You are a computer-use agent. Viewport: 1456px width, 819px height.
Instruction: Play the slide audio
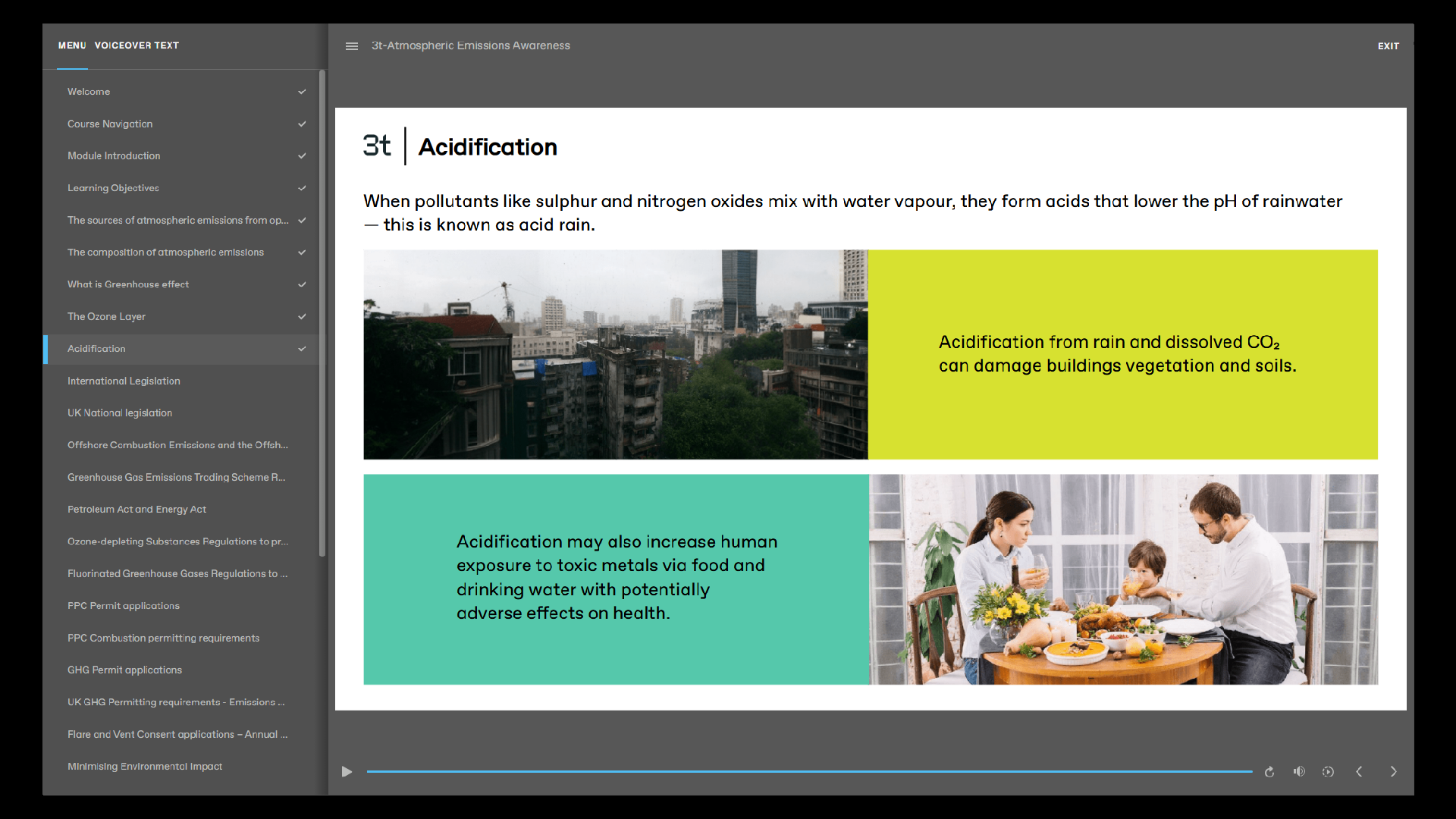[347, 772]
